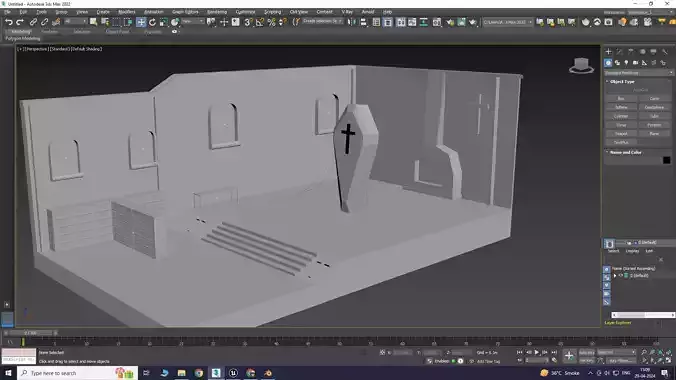Open Chrome from the taskbar
Image resolution: width=676 pixels, height=380 pixels.
[199, 373]
